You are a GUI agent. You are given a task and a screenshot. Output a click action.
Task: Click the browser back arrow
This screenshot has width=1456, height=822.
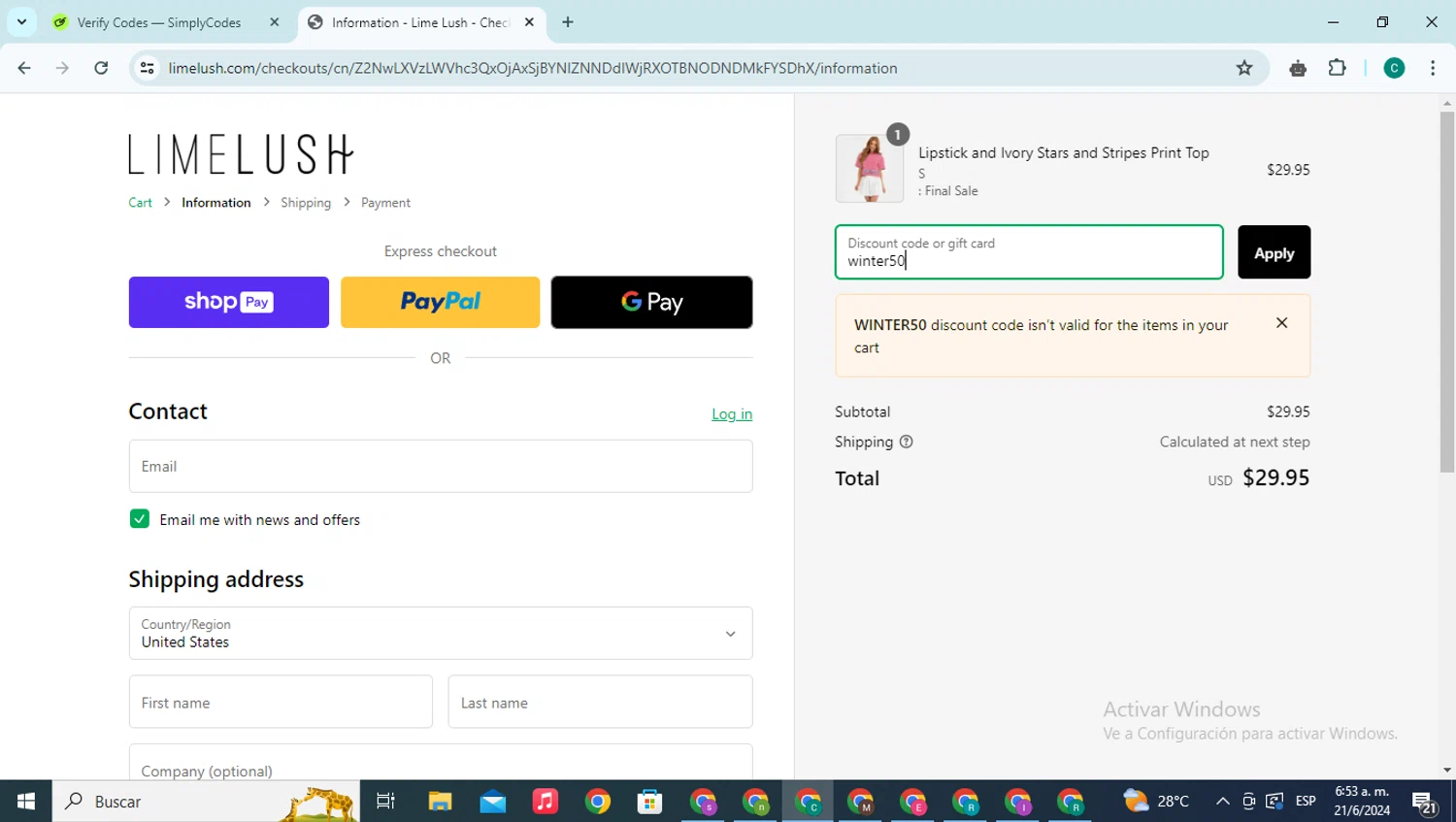24,68
